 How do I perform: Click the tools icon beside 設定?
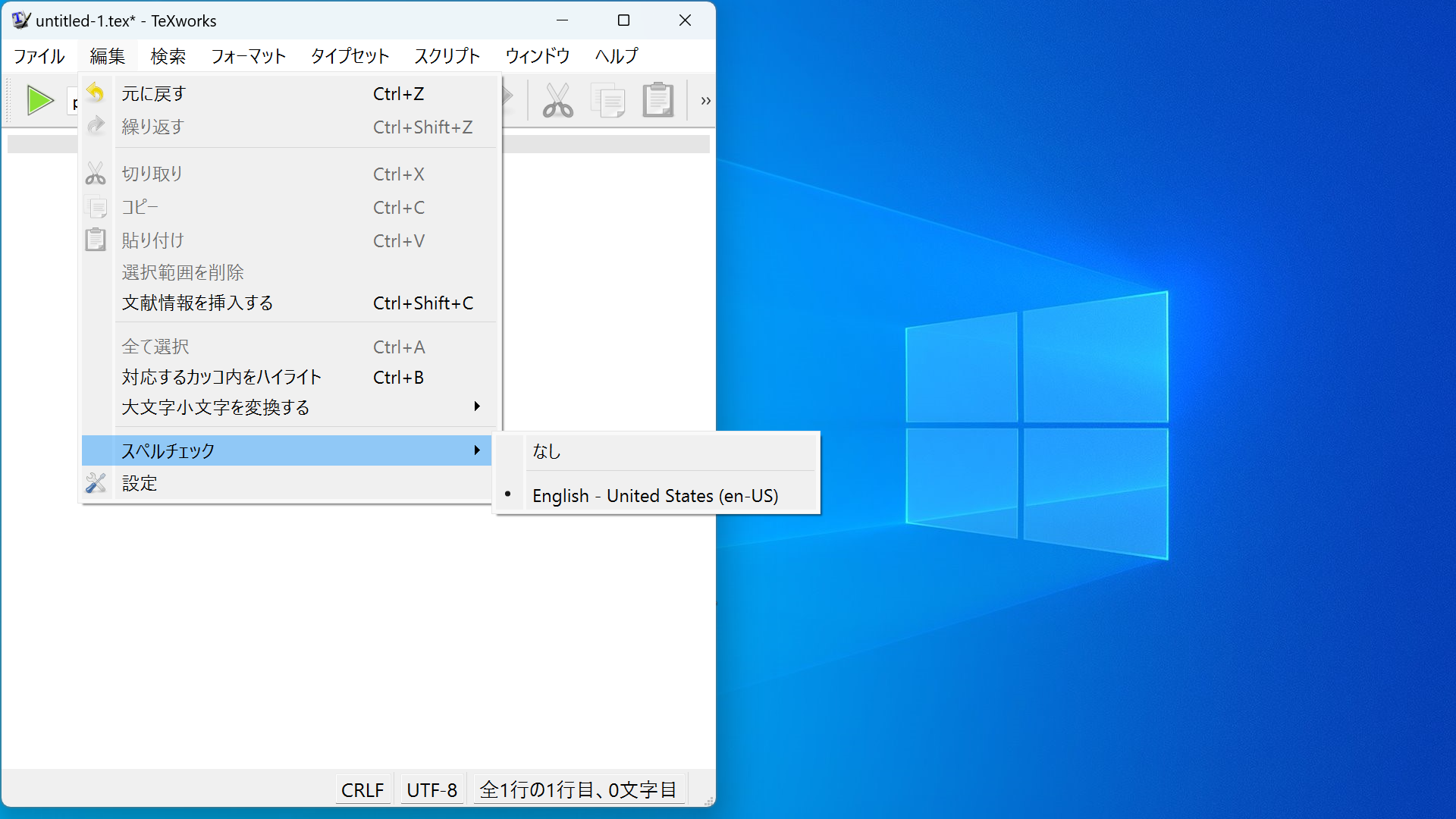tap(96, 483)
